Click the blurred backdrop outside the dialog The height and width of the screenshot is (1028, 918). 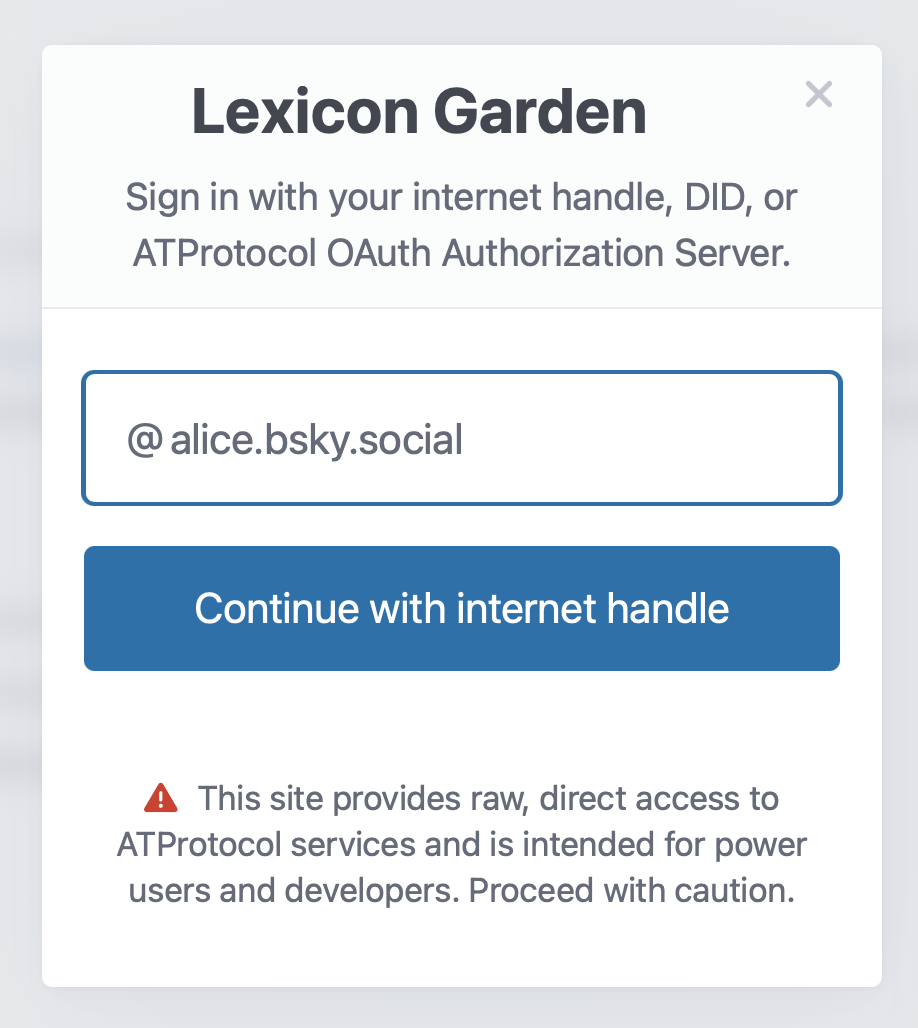point(20,500)
